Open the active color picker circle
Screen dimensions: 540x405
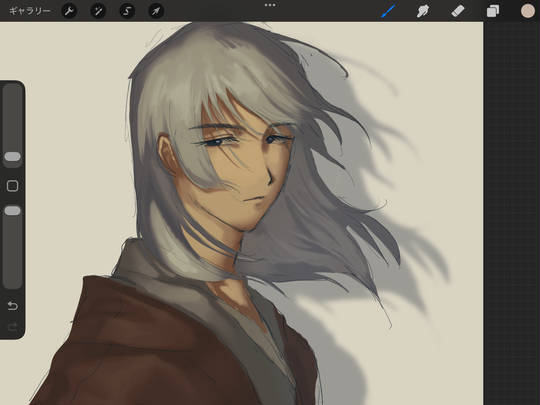[x=528, y=11]
